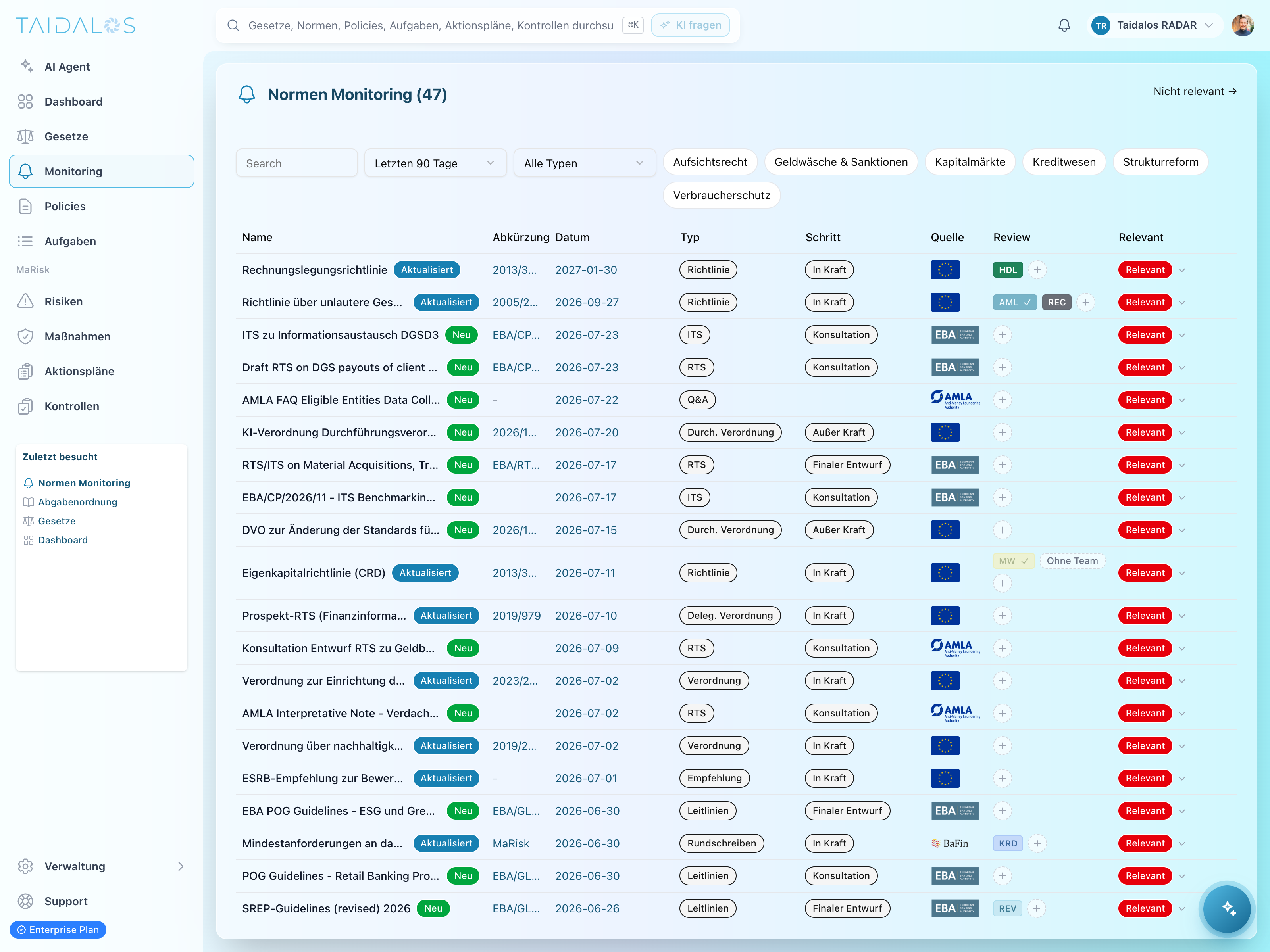The height and width of the screenshot is (952, 1270).
Task: Click EBA source logo for SREP-Guidelines row
Action: click(954, 908)
